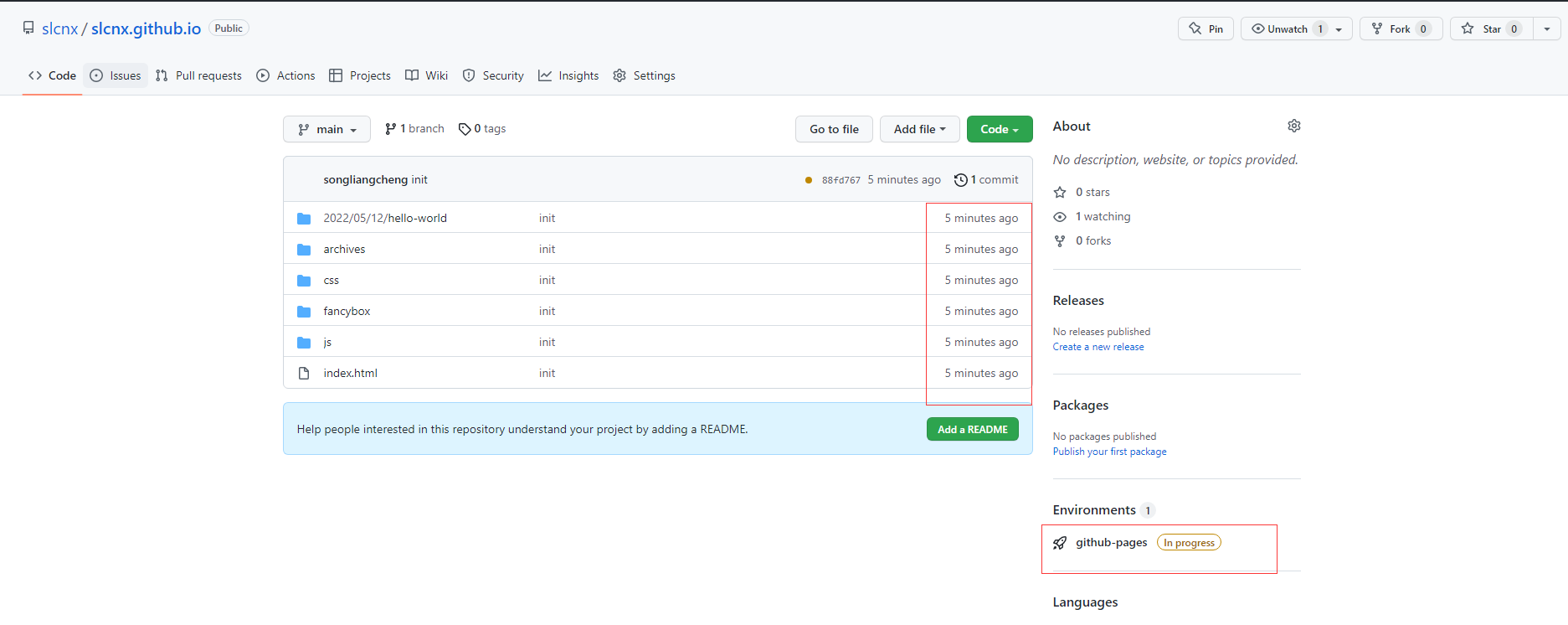Open init commit message in archives row
The image size is (1568, 625).
click(547, 249)
